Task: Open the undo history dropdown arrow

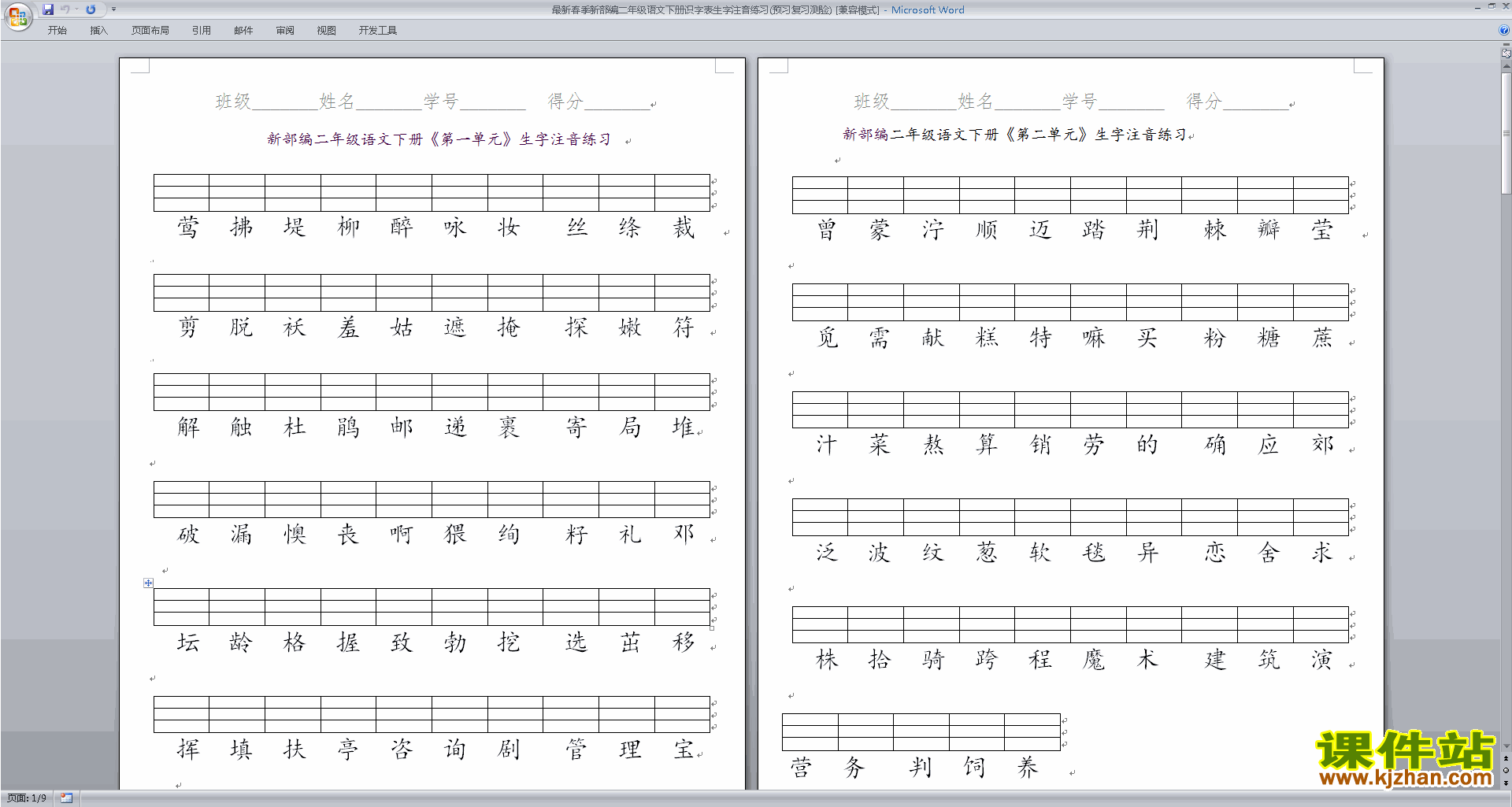Action: click(76, 9)
